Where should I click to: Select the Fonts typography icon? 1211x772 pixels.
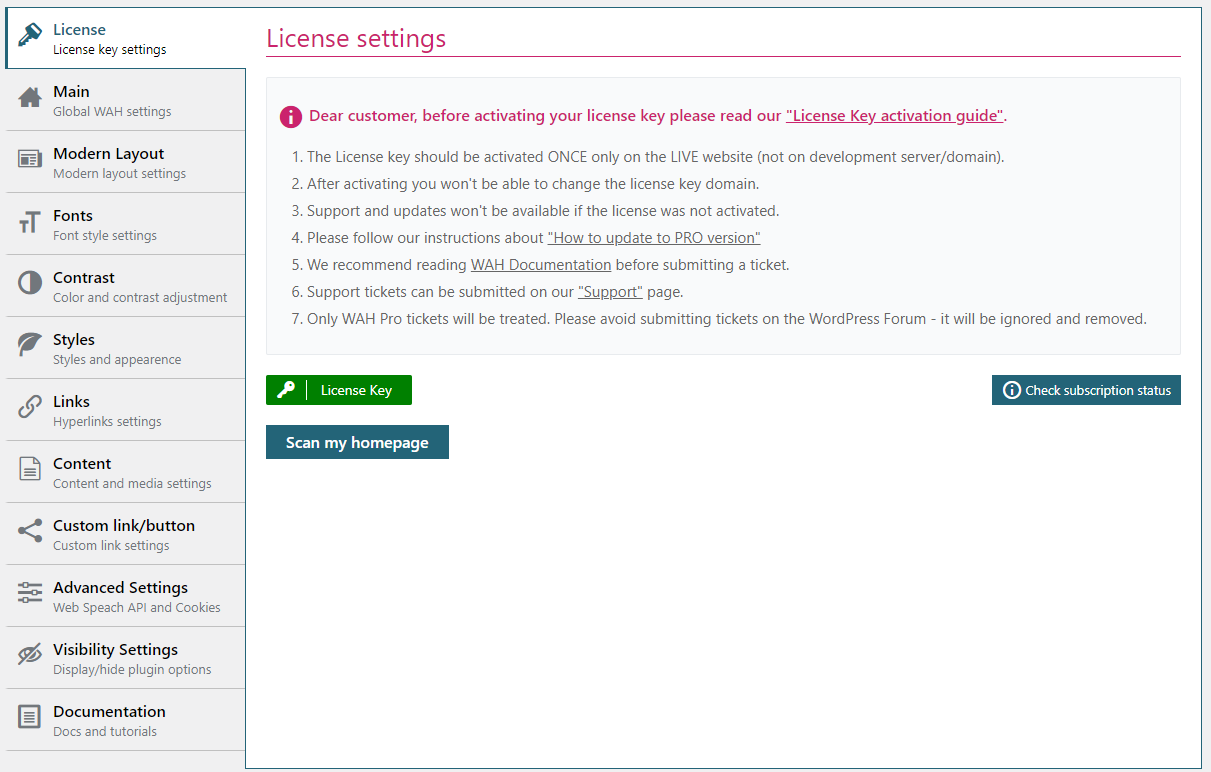[x=30, y=224]
